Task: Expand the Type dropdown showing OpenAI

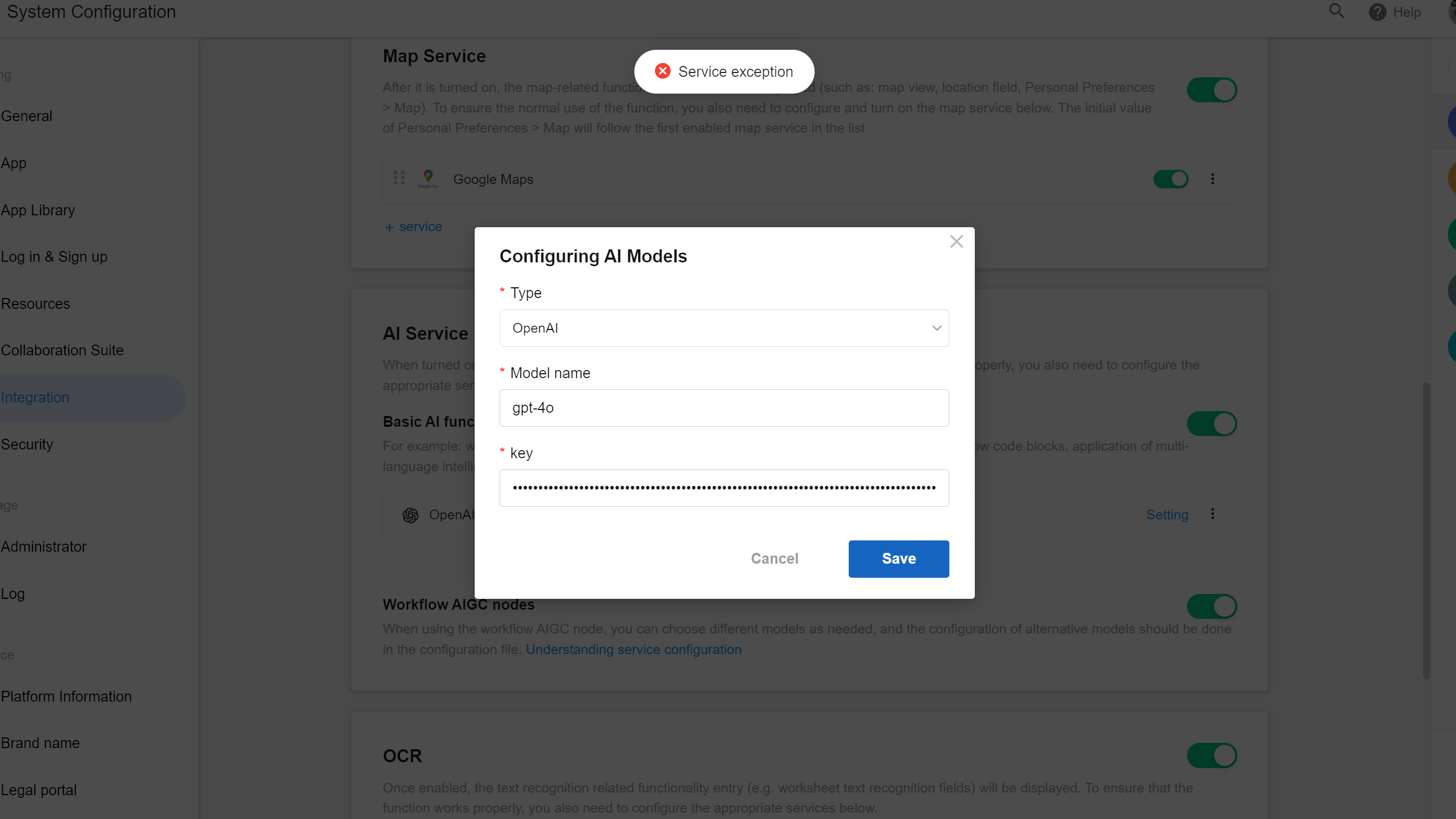Action: tap(724, 328)
